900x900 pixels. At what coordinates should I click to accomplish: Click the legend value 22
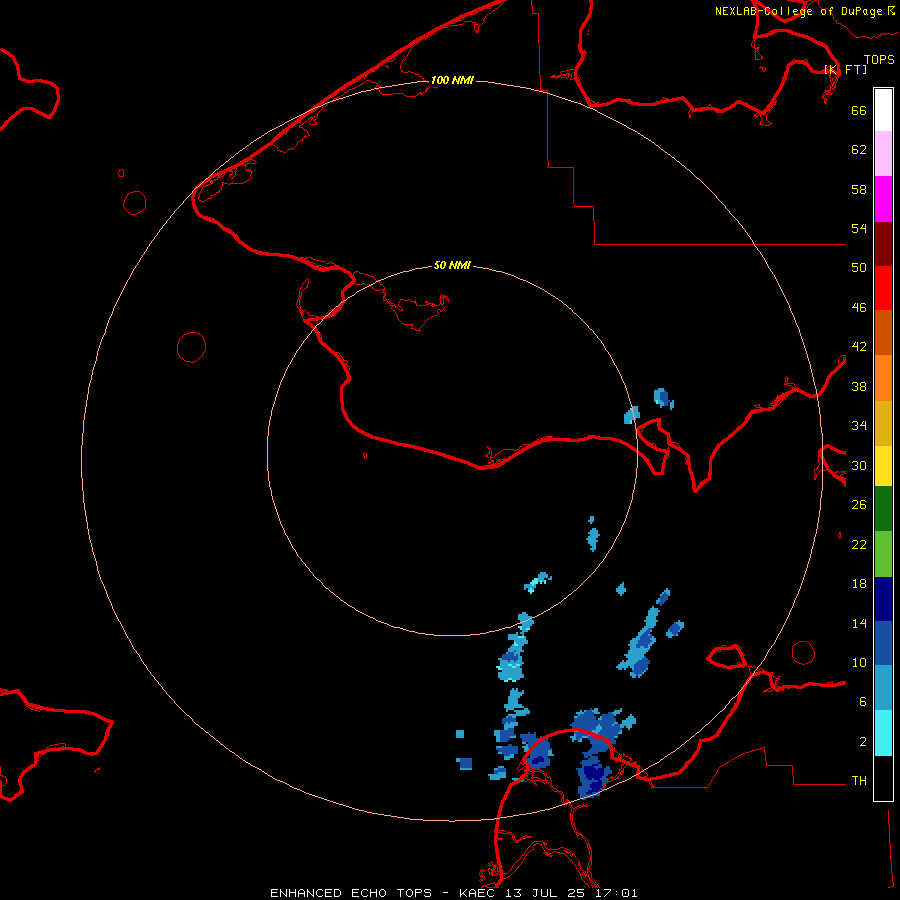[859, 545]
